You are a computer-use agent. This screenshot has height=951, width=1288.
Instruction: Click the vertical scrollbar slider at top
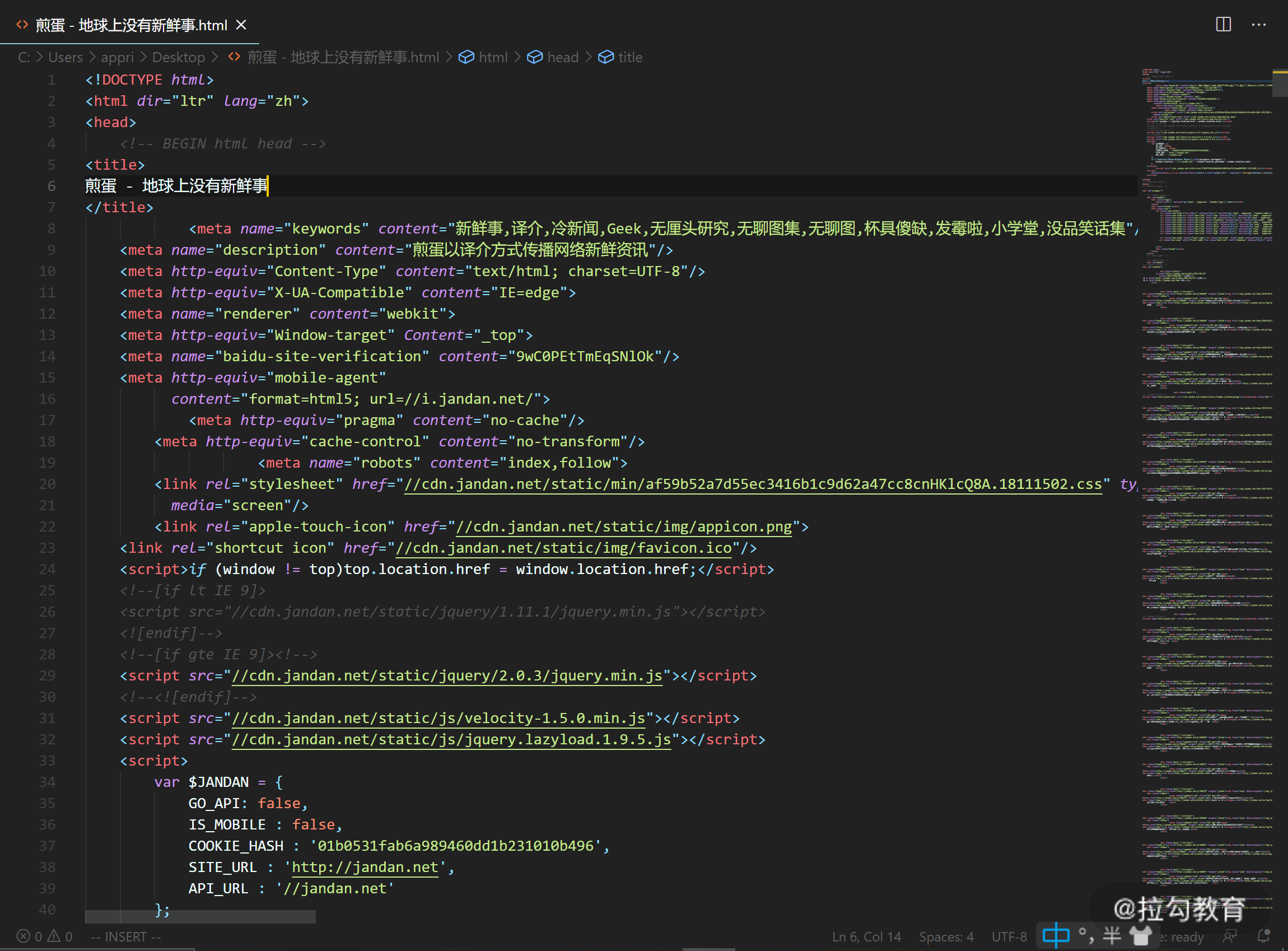tap(1280, 83)
